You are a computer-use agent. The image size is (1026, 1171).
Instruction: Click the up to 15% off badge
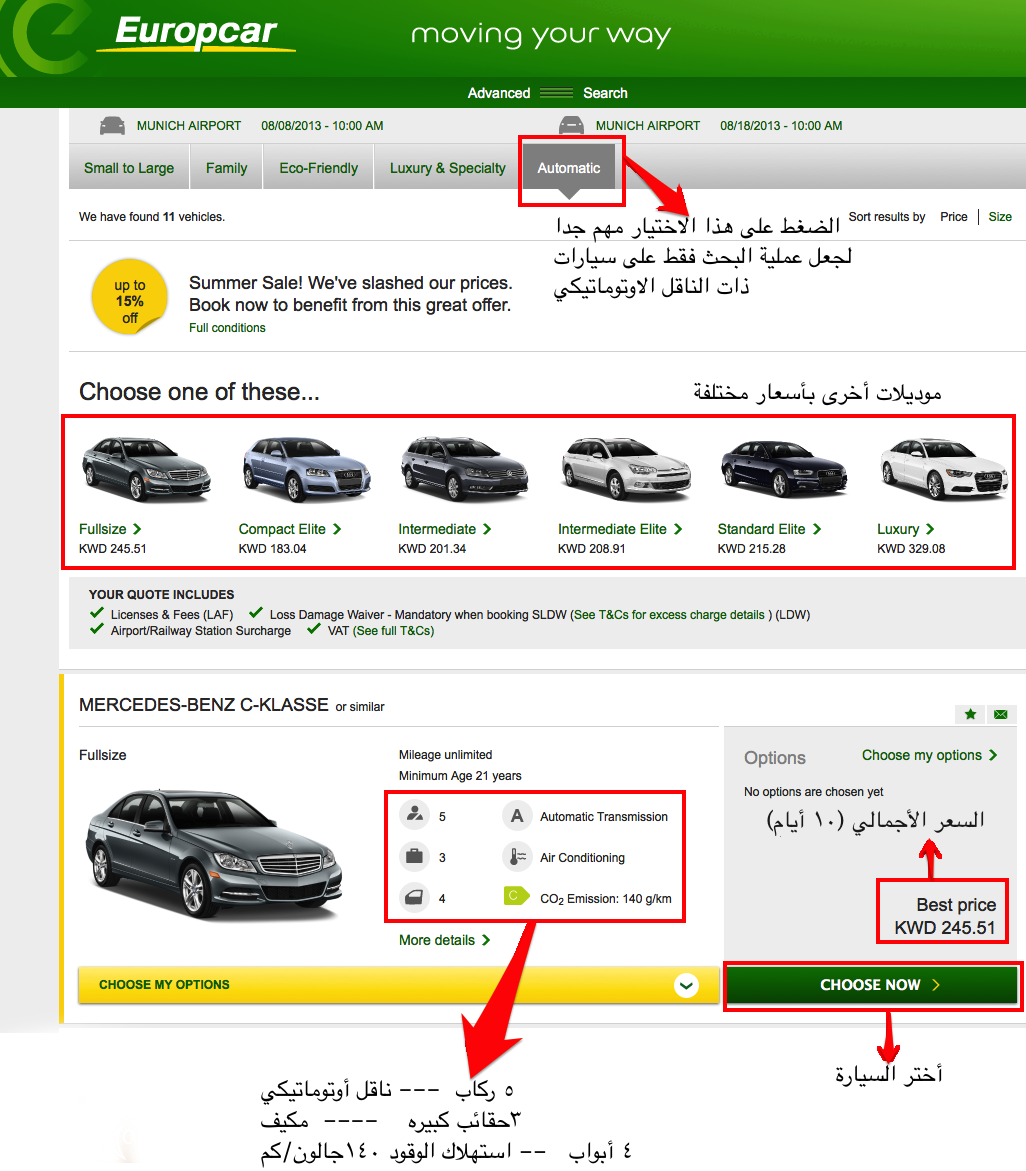click(130, 297)
